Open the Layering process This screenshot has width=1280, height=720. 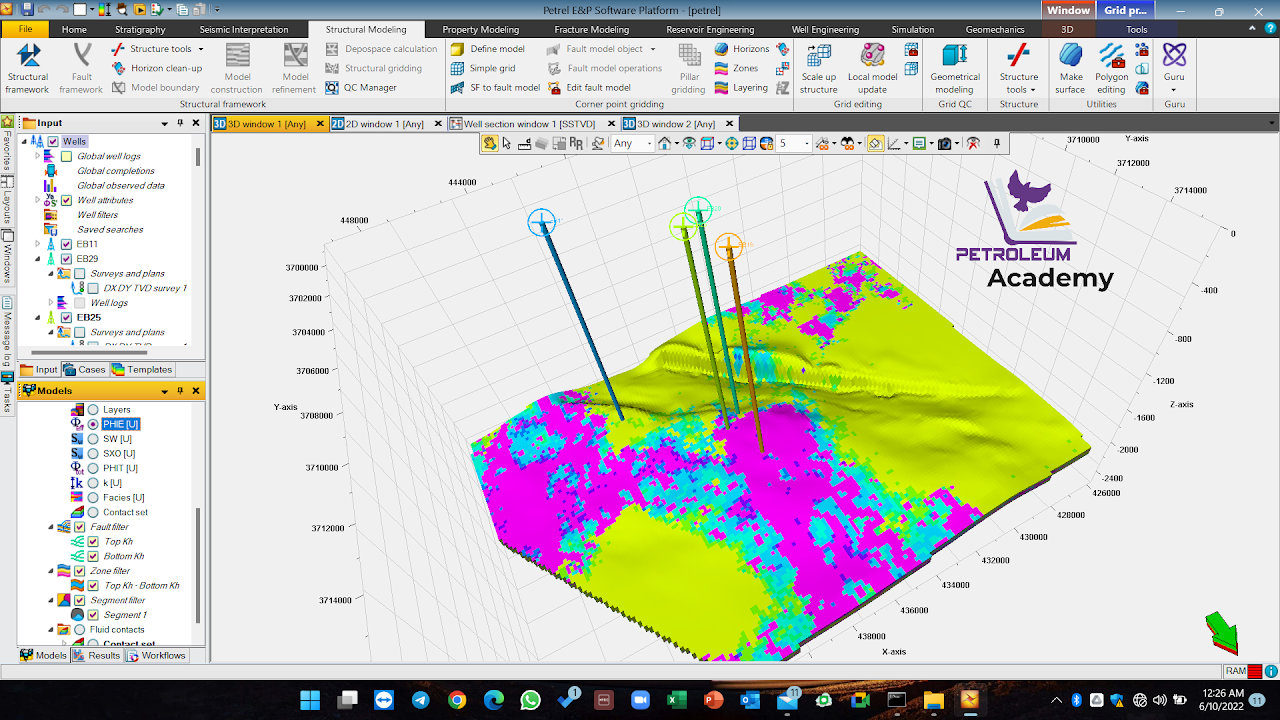point(741,88)
